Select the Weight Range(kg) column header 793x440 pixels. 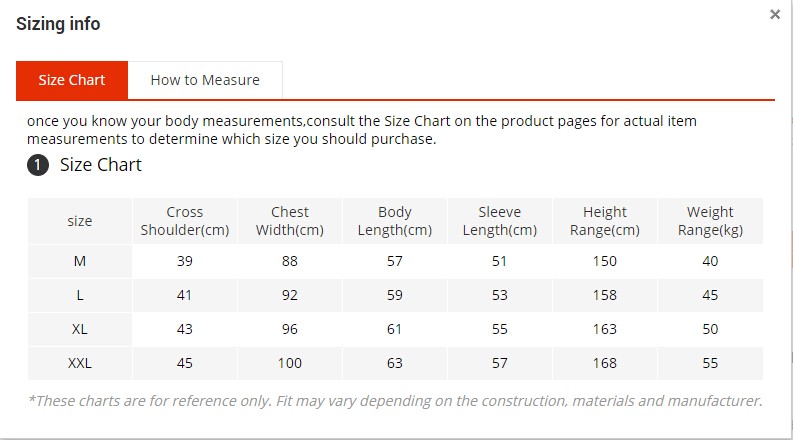tap(710, 221)
